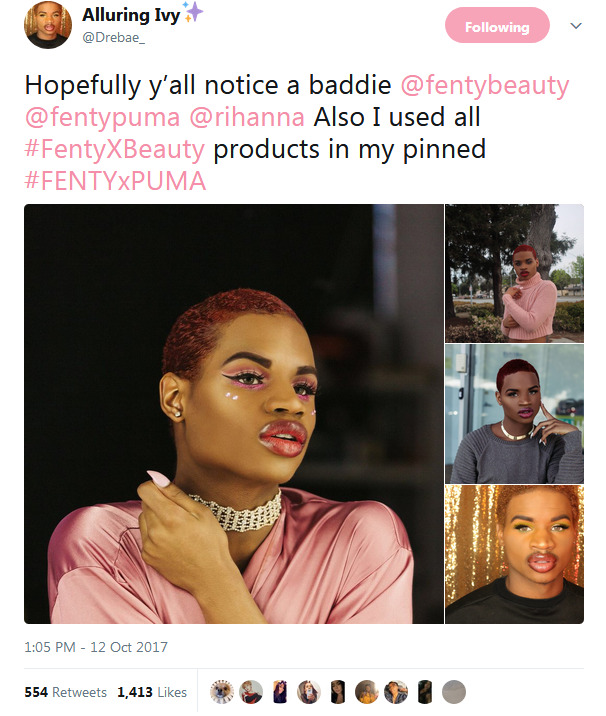Enlarge the large pink satin photo
The height and width of the screenshot is (716, 606).
pyautogui.click(x=233, y=414)
